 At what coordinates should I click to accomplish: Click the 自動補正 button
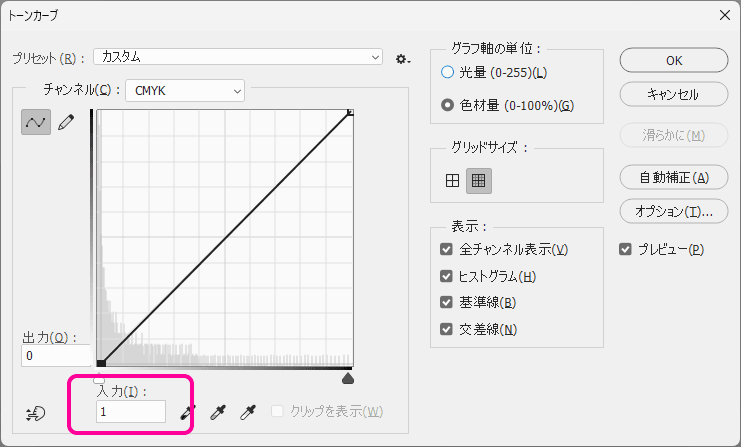[x=674, y=177]
